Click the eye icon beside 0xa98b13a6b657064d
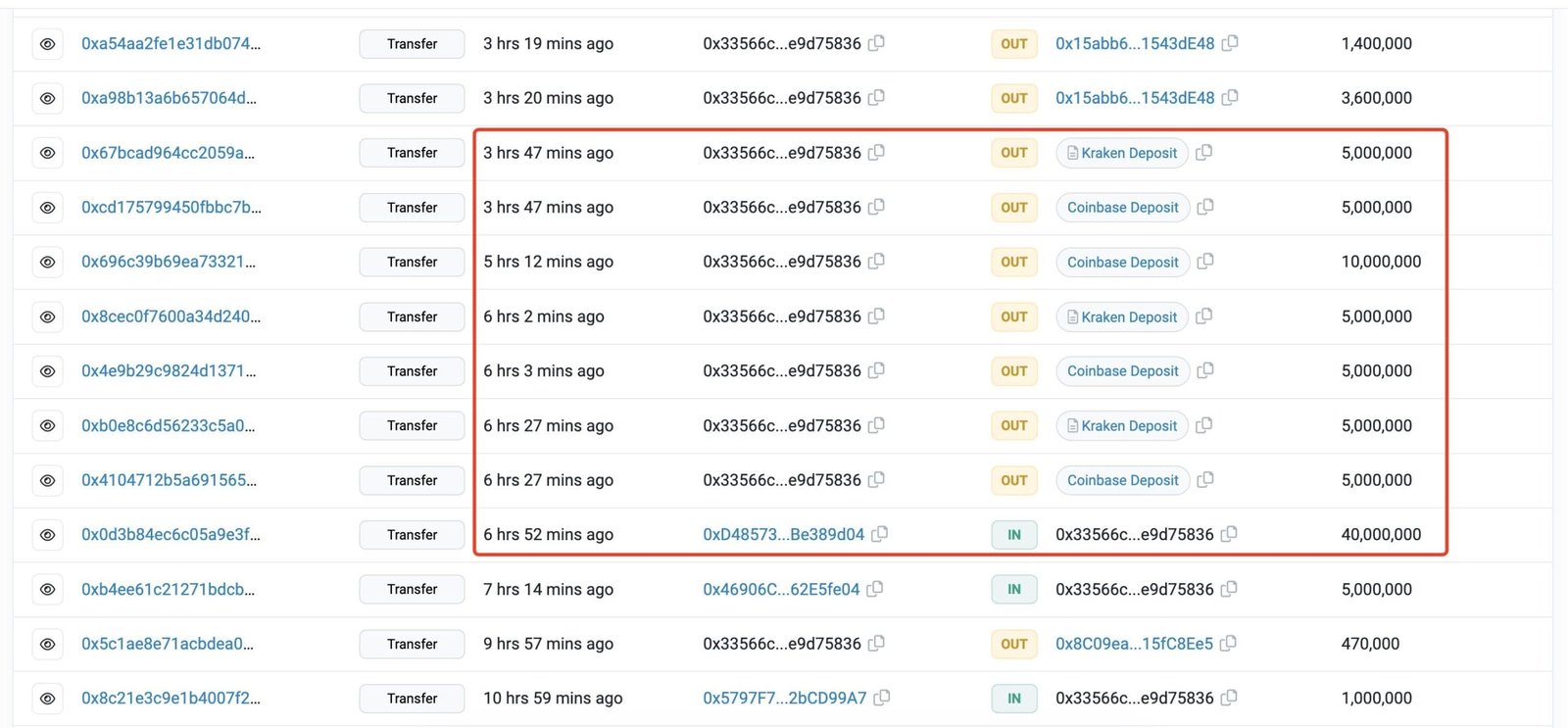The height and width of the screenshot is (728, 1568). [47, 98]
